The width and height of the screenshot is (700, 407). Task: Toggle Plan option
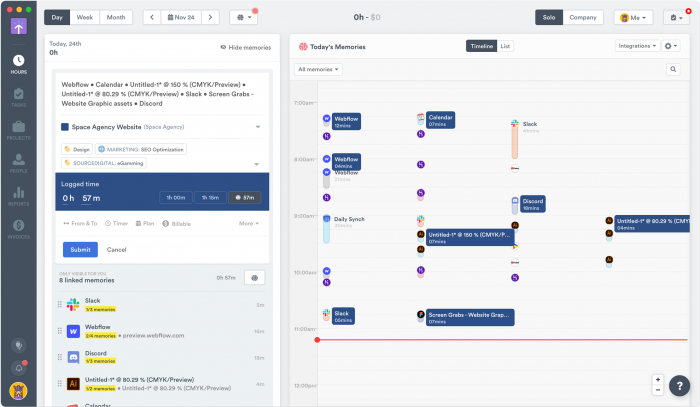pos(145,224)
